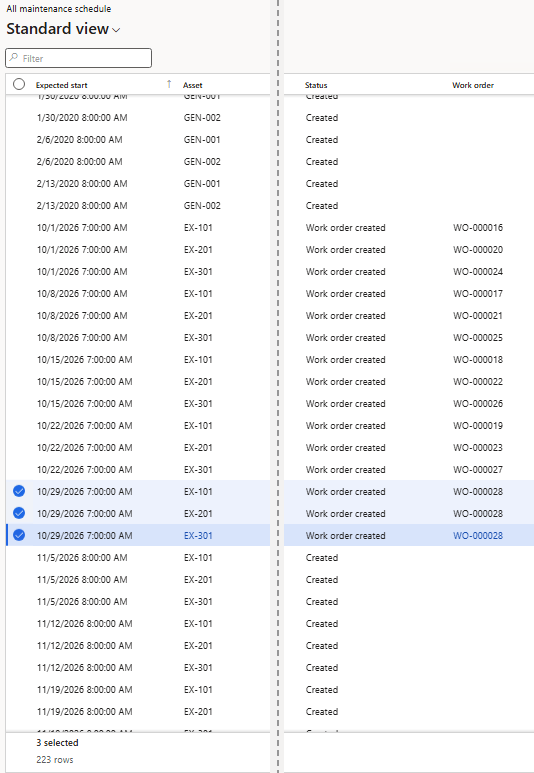
Task: Select EX-201 asset on 11/5/2026 row
Action: coord(198,579)
